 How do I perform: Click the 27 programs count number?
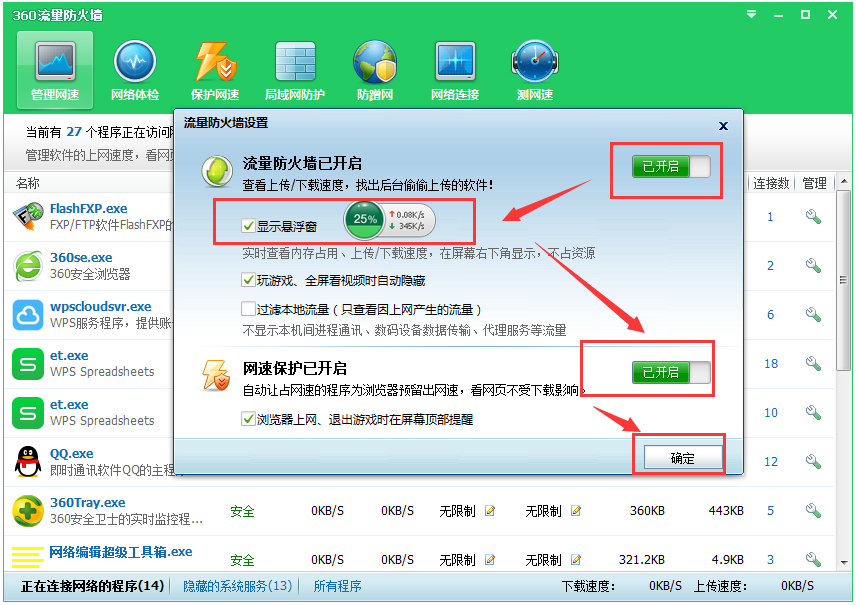point(74,132)
